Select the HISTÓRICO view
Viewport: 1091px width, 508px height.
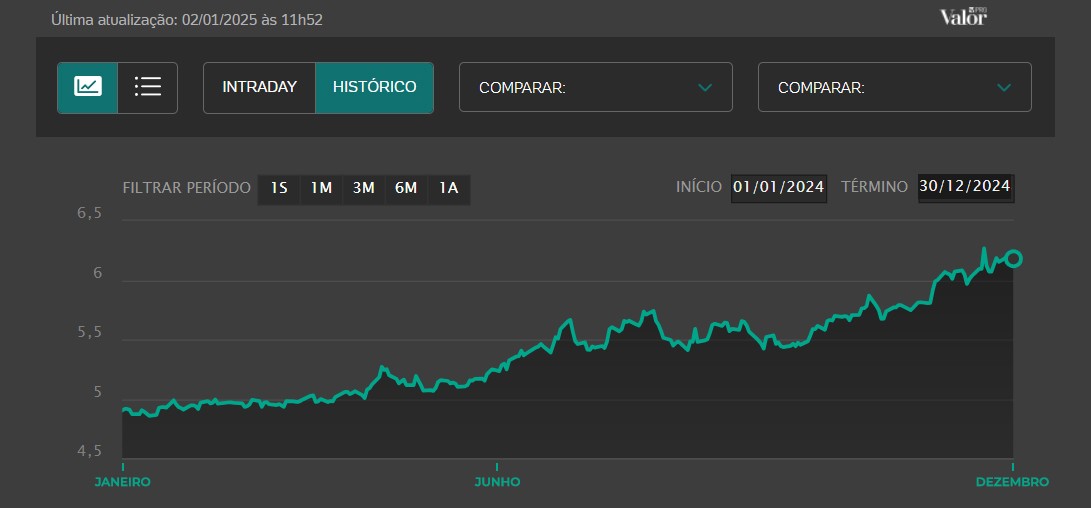[x=374, y=87]
